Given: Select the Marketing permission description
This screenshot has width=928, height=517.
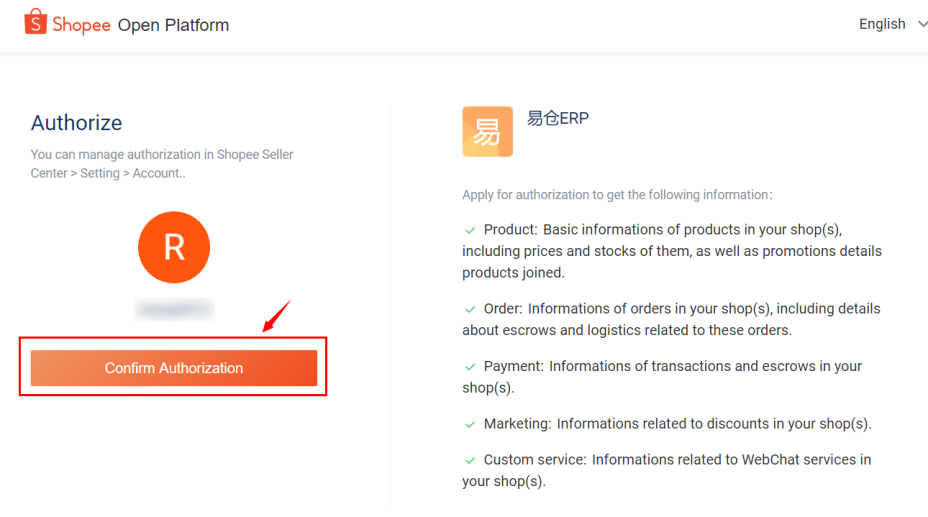Looking at the screenshot, I should pos(677,424).
